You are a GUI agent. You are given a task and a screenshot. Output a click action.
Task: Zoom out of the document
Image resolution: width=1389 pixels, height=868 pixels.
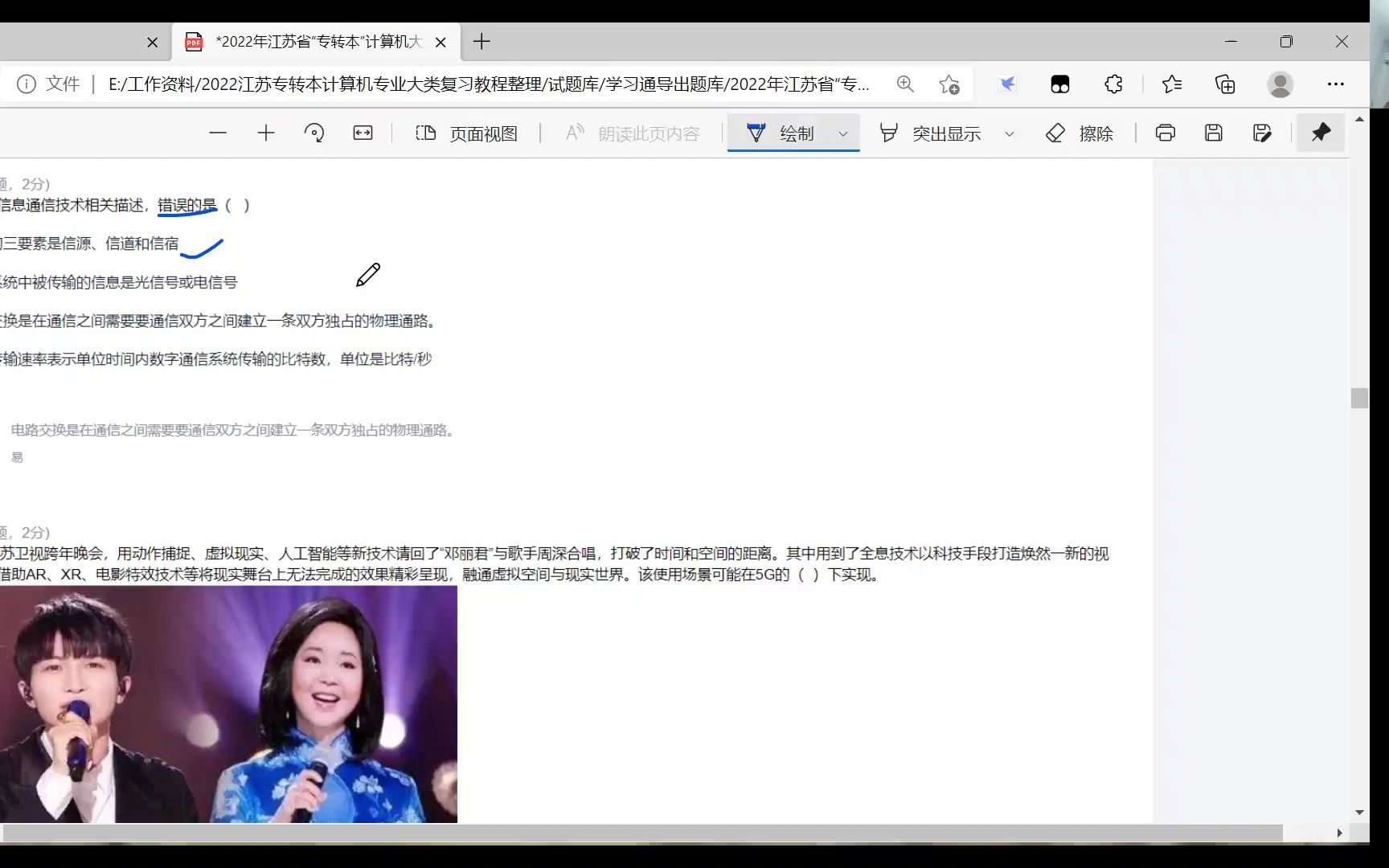pos(218,133)
